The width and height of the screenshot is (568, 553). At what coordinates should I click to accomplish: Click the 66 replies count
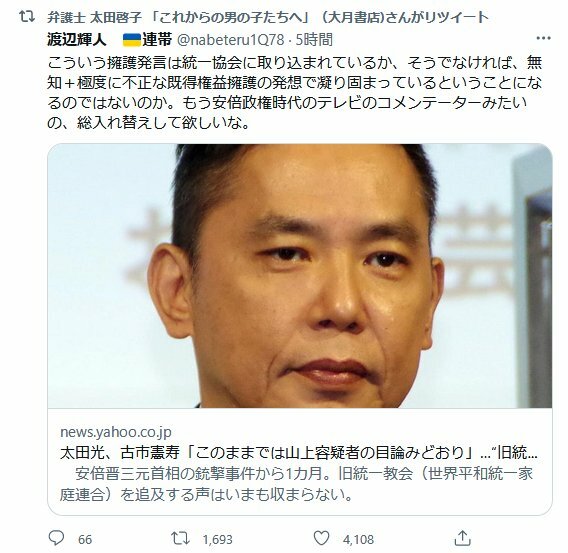(85, 540)
